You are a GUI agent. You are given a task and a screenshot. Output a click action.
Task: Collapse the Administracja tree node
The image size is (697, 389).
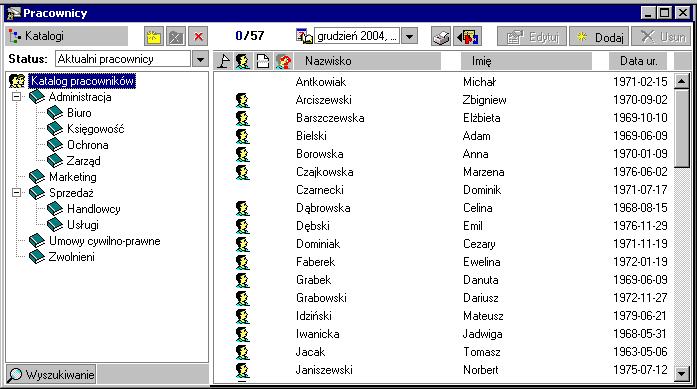coord(16,96)
